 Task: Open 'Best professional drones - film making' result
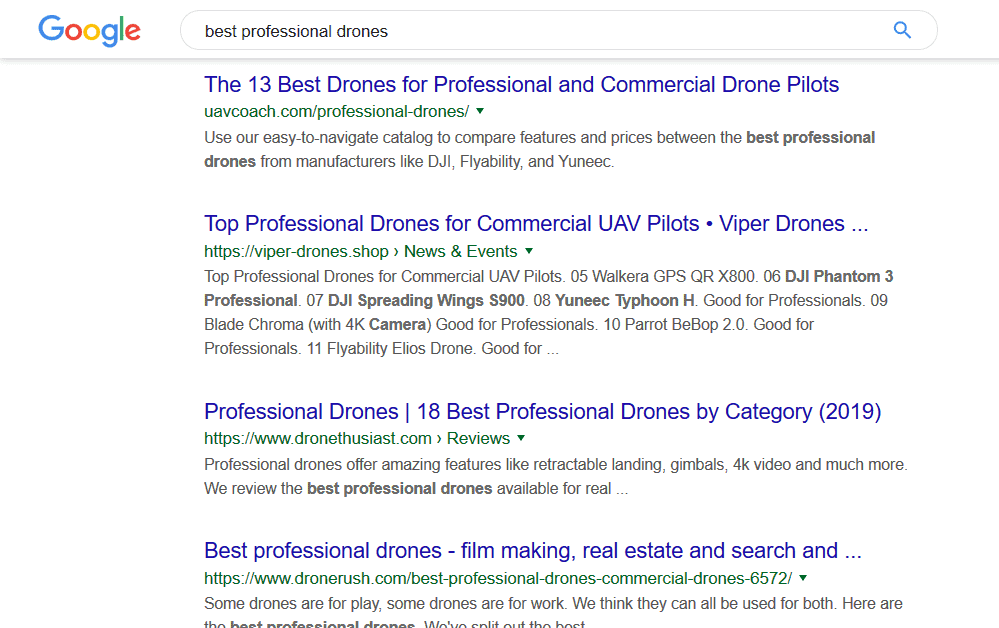pyautogui.click(x=532, y=550)
